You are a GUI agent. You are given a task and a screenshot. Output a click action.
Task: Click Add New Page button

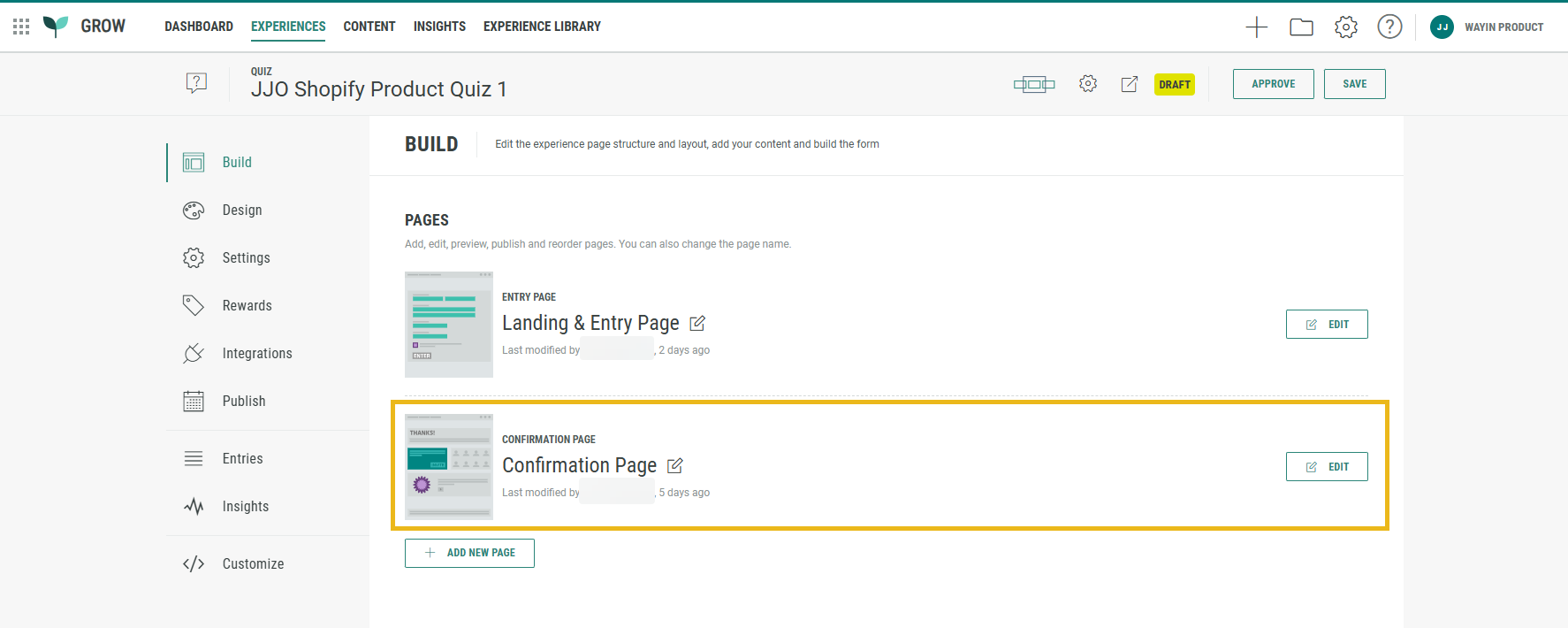coord(469,553)
